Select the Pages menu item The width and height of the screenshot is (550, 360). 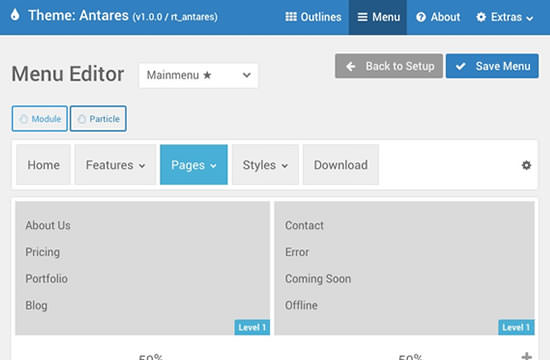coord(194,165)
